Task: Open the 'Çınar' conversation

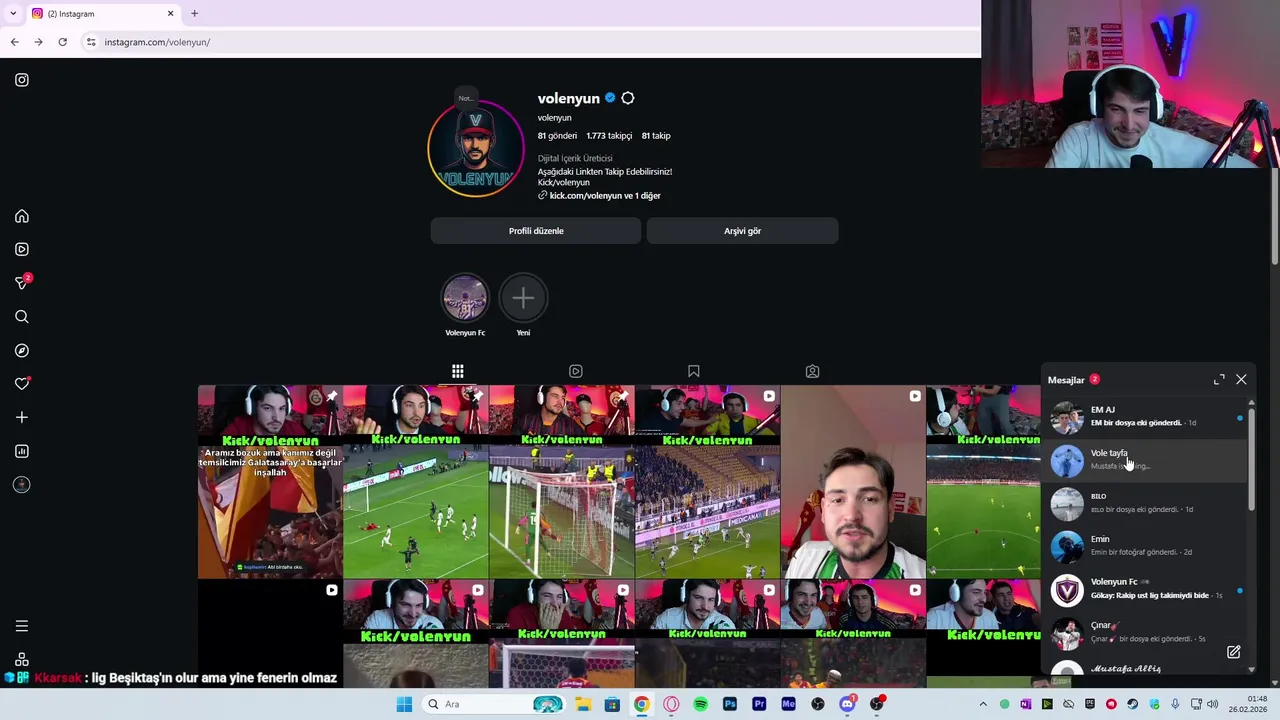Action: (1144, 632)
